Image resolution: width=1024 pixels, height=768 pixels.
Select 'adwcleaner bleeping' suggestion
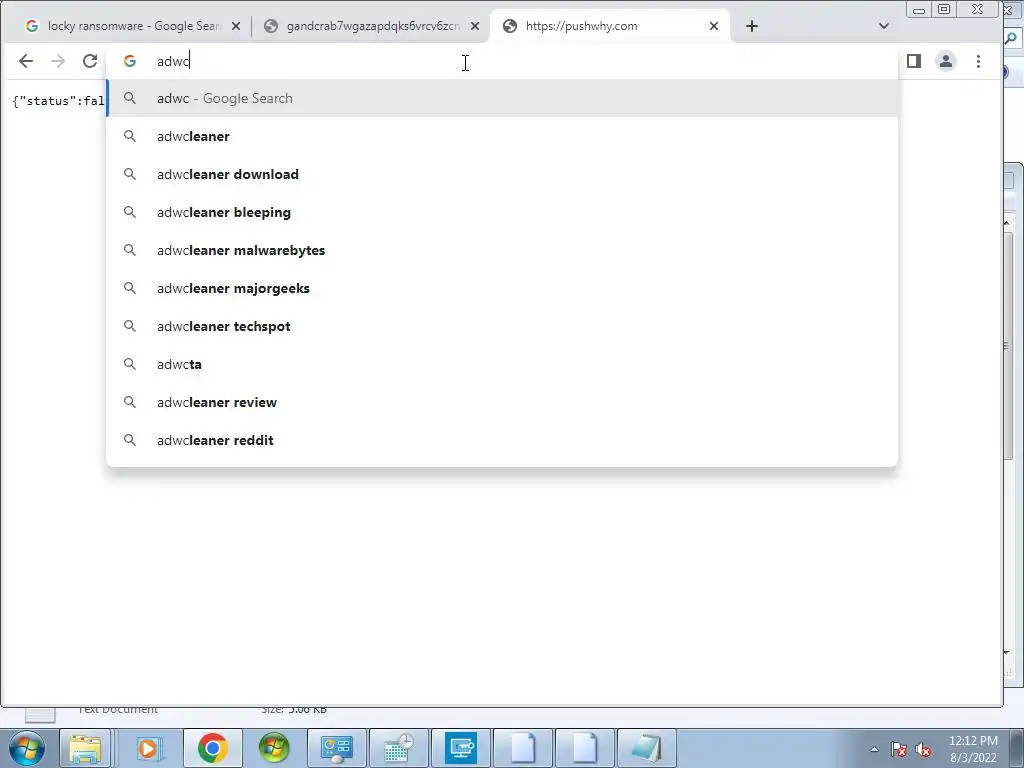coord(502,212)
